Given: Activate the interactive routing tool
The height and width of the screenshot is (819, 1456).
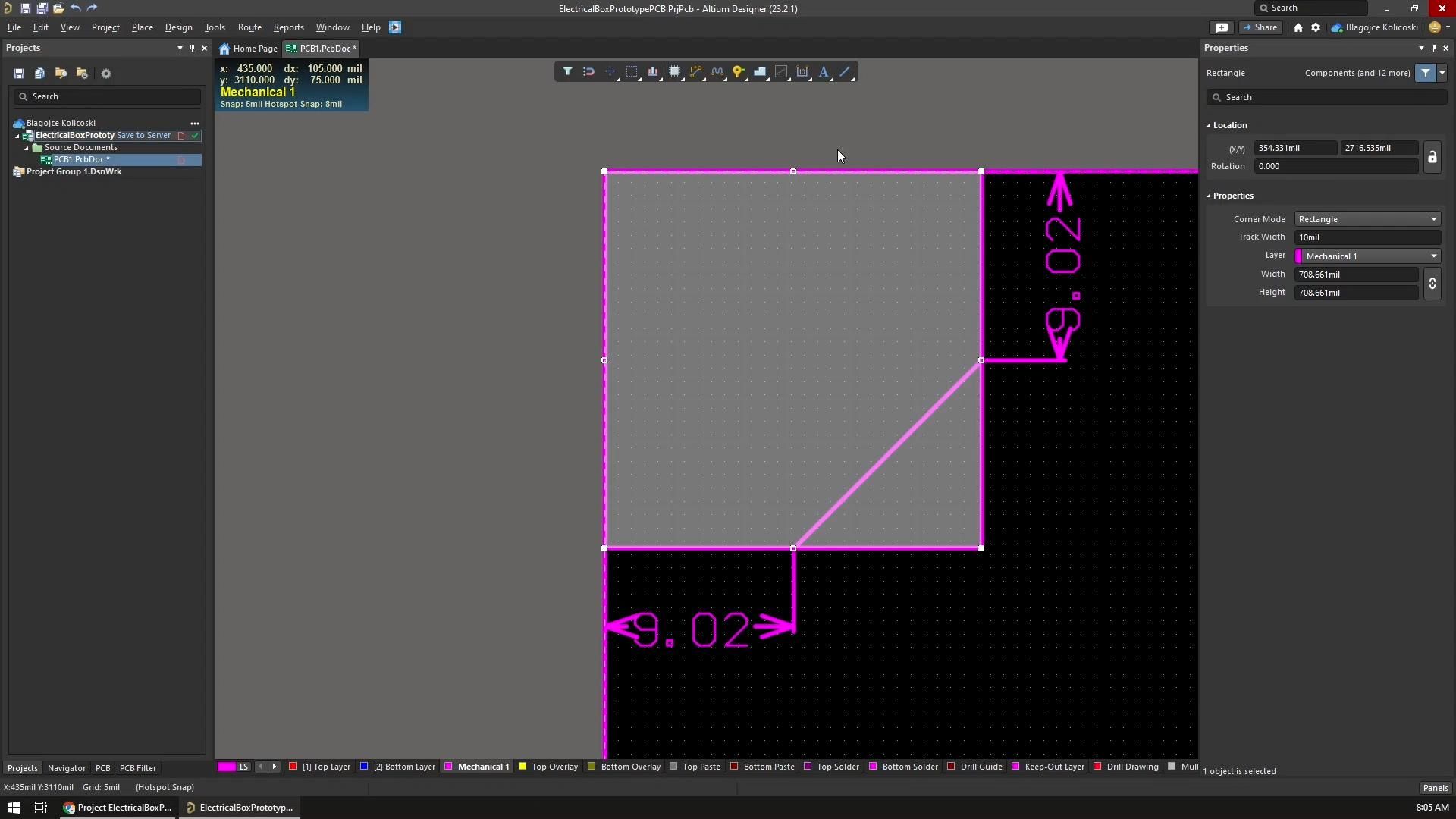Looking at the screenshot, I should point(696,71).
